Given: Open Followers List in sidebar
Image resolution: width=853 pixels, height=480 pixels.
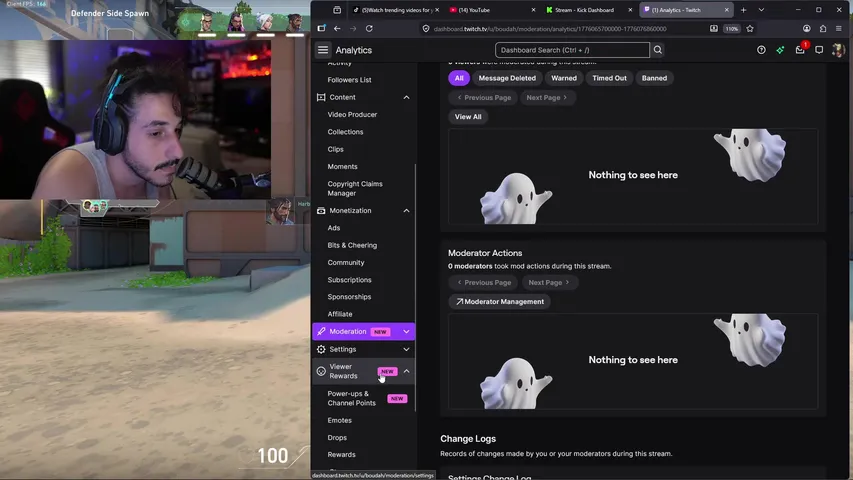Looking at the screenshot, I should 349,80.
